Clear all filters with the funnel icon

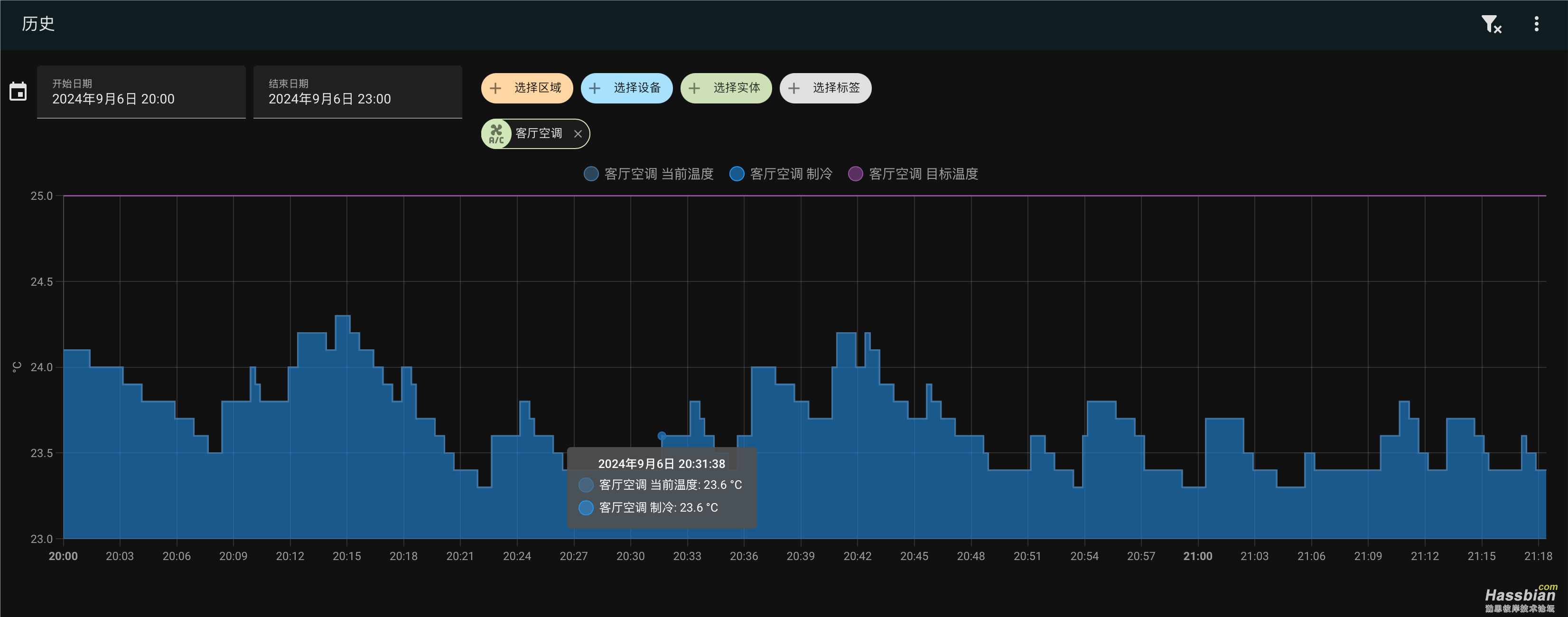click(x=1491, y=24)
